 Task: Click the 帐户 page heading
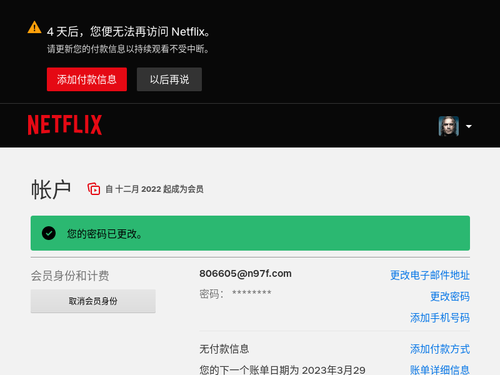(x=51, y=190)
